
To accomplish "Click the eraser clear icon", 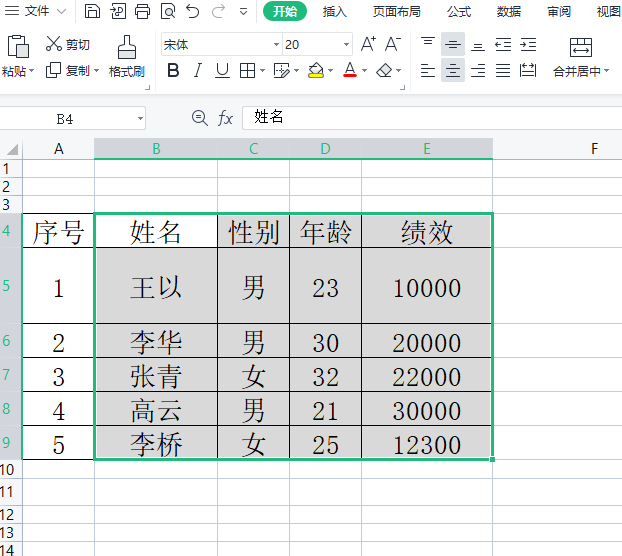I will [384, 71].
